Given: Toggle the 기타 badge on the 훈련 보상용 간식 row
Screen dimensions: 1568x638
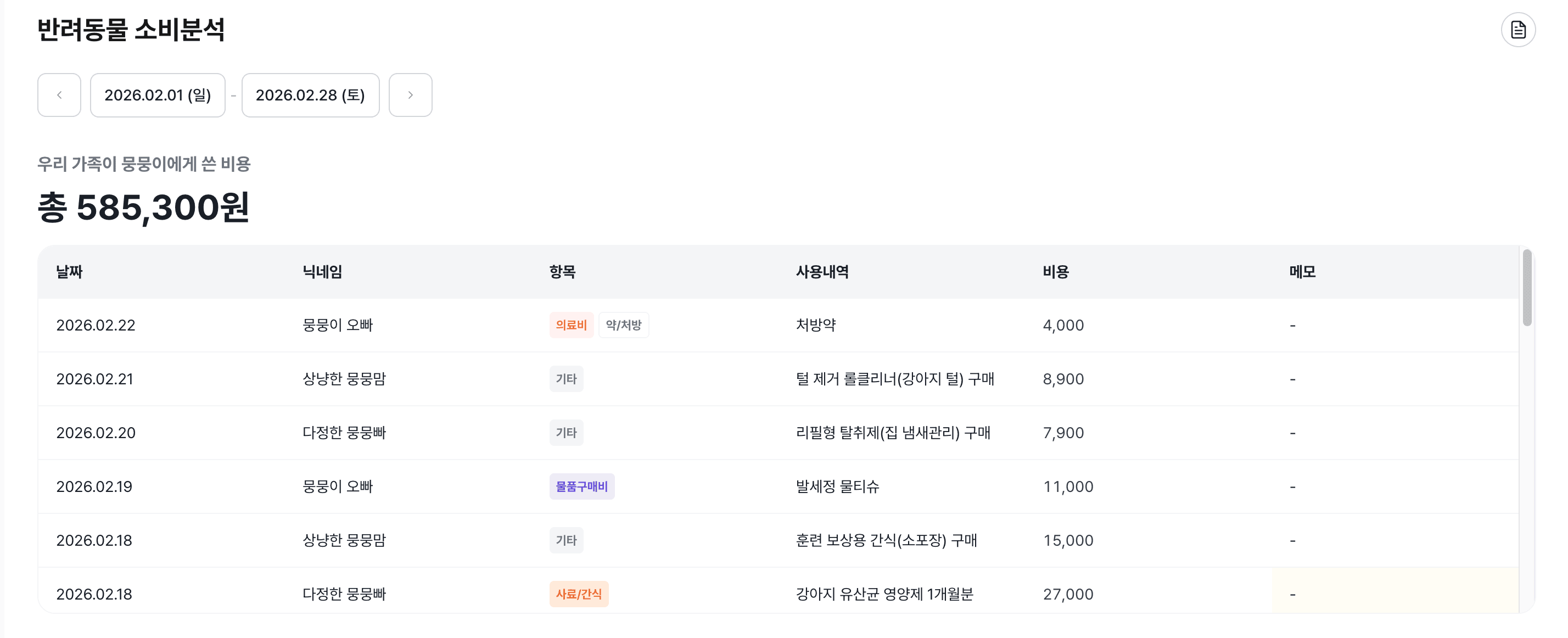Looking at the screenshot, I should click(566, 540).
